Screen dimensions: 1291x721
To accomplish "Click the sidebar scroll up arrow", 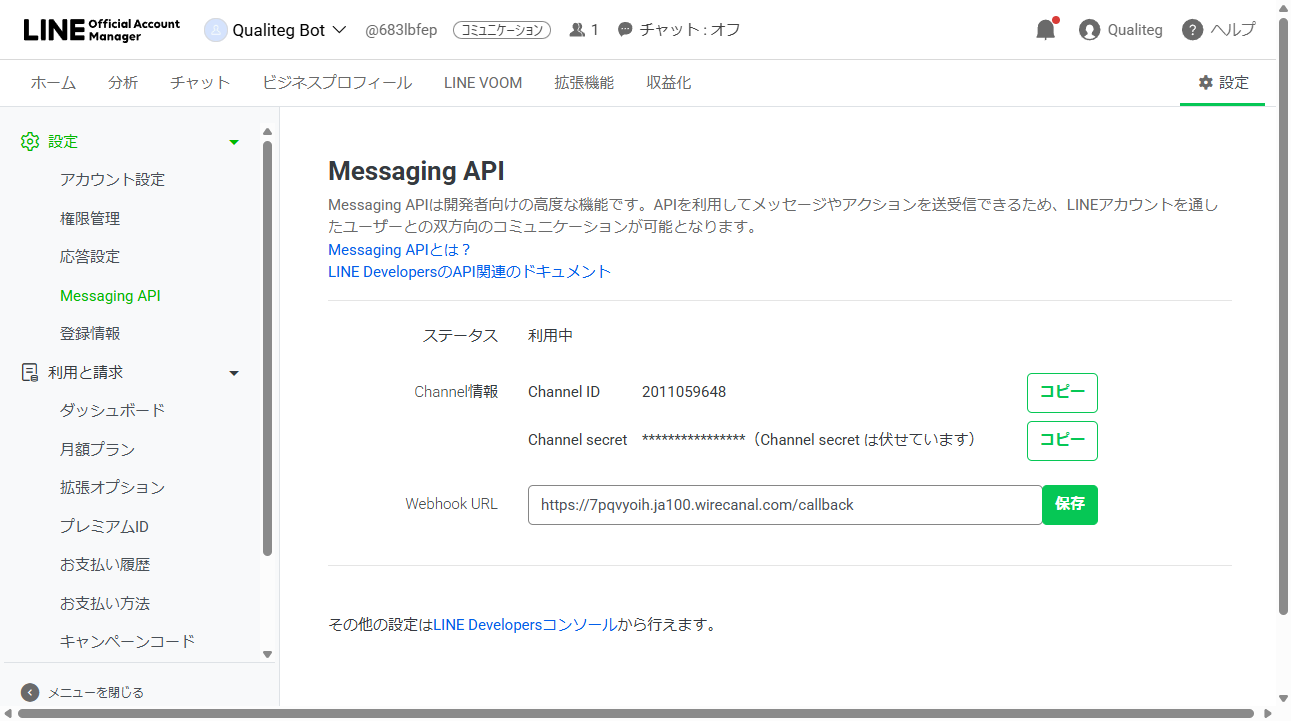I will [x=267, y=132].
